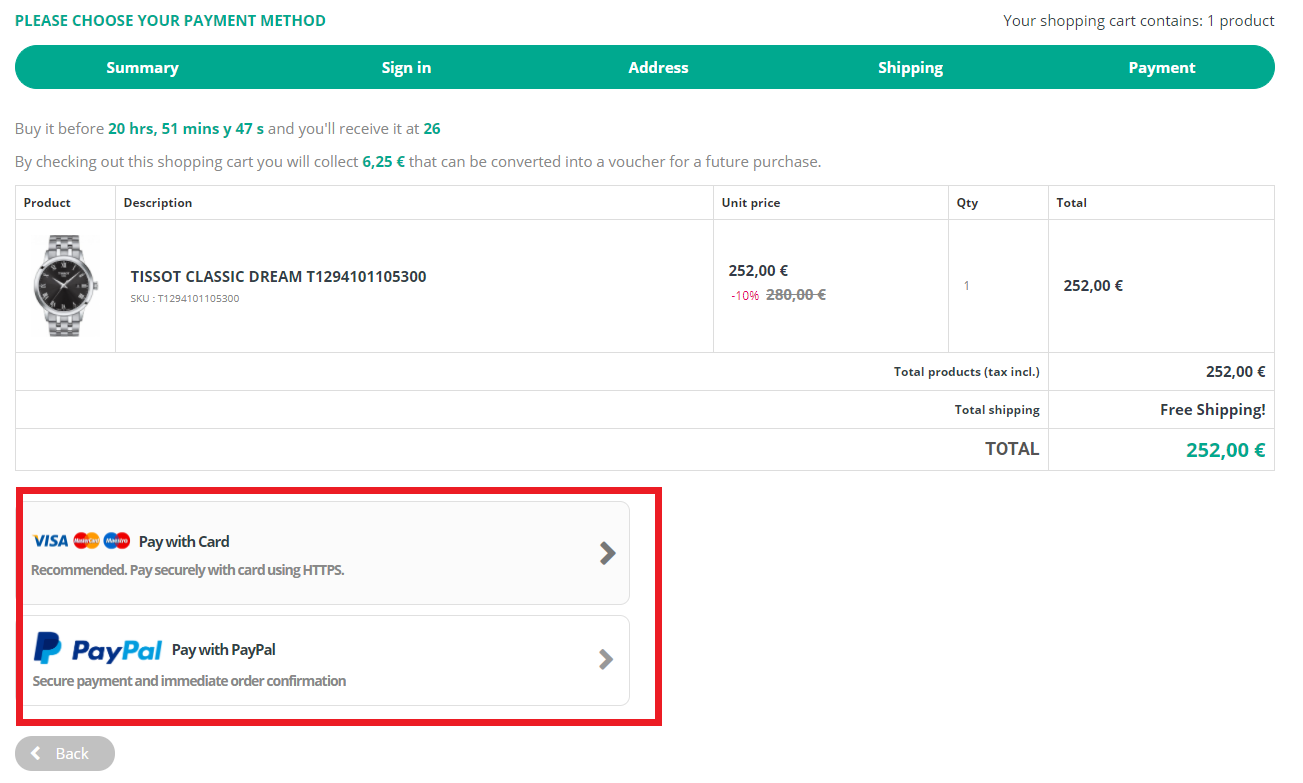This screenshot has height=783, width=1303.
Task: Click the Total column header
Action: 1072,202
